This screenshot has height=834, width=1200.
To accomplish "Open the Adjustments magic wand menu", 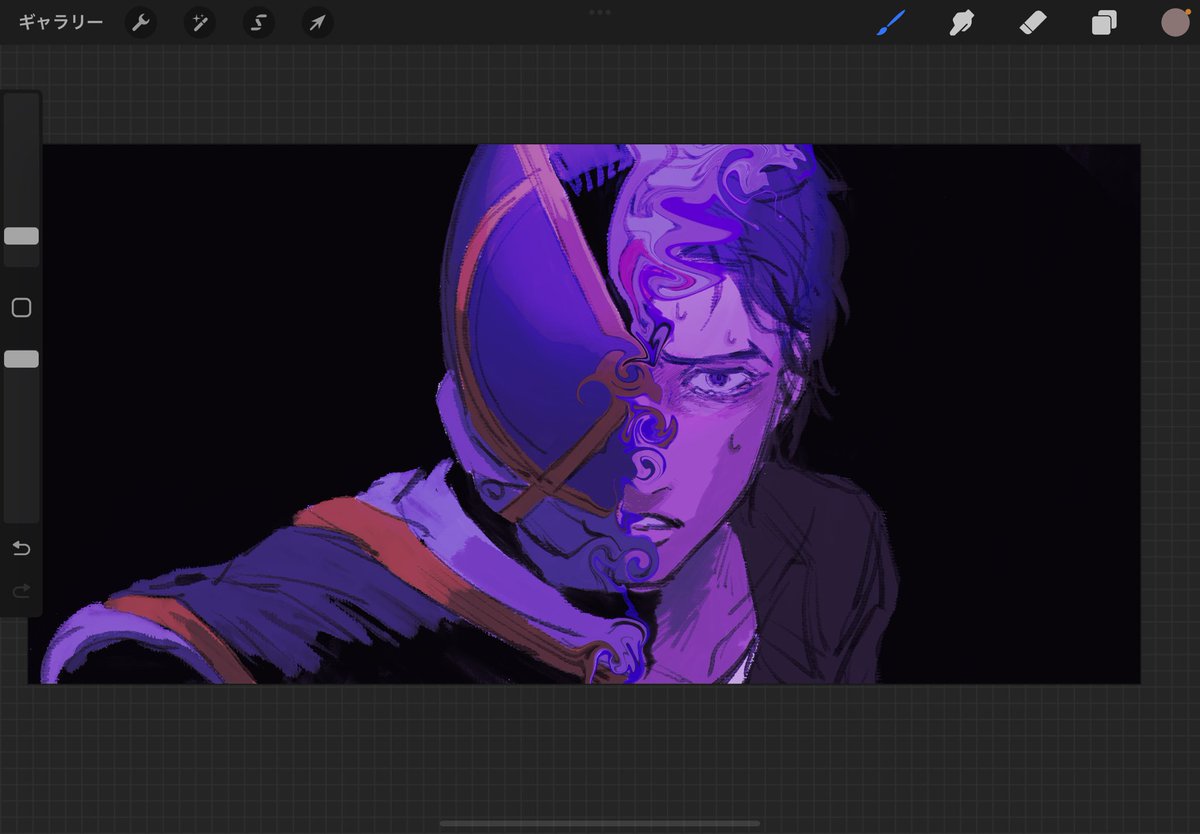I will [200, 22].
